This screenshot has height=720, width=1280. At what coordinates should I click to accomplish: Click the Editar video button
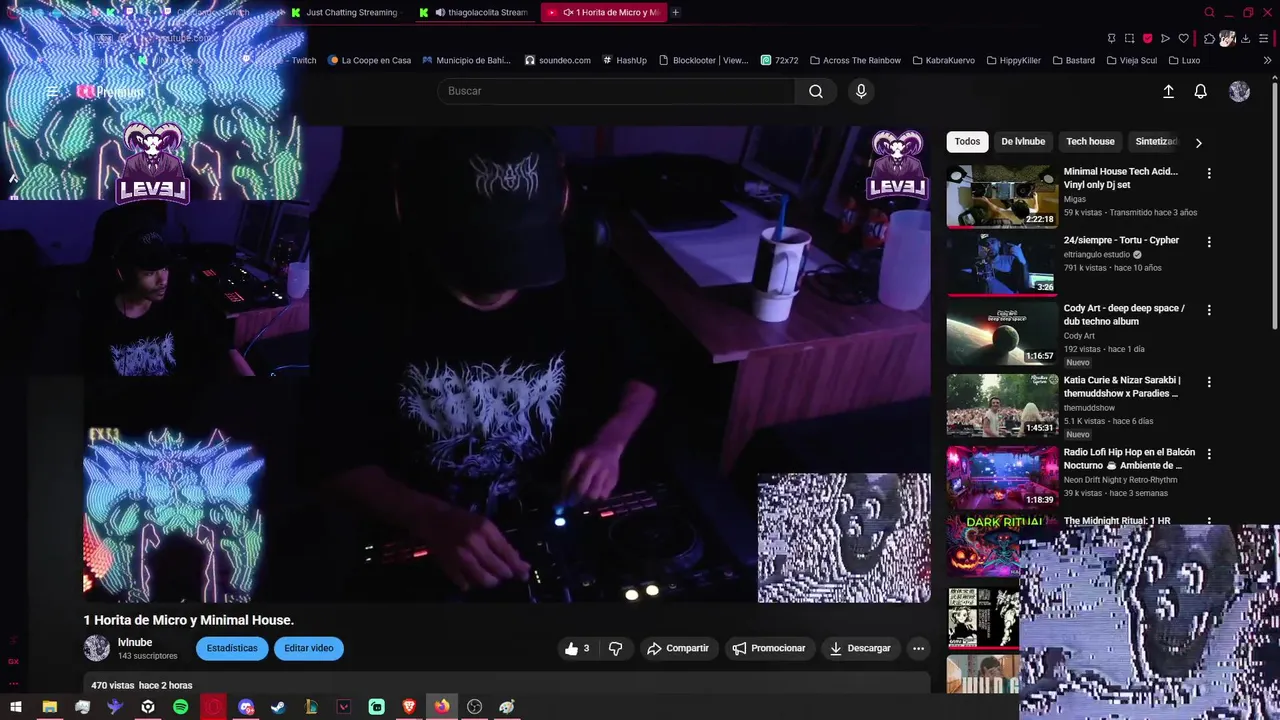point(309,648)
